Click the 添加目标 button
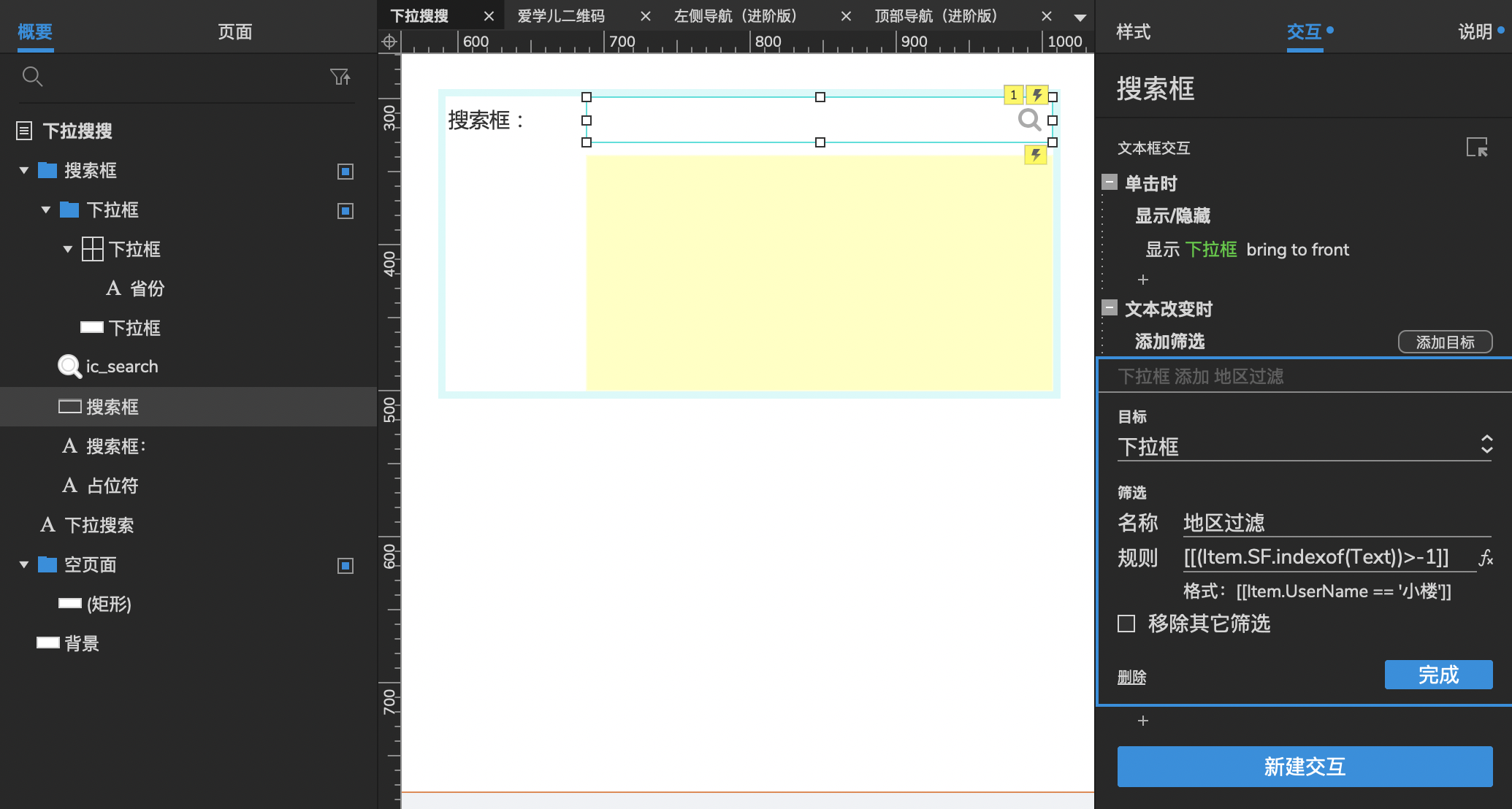Screen dimensions: 1512x809 [x=1445, y=342]
